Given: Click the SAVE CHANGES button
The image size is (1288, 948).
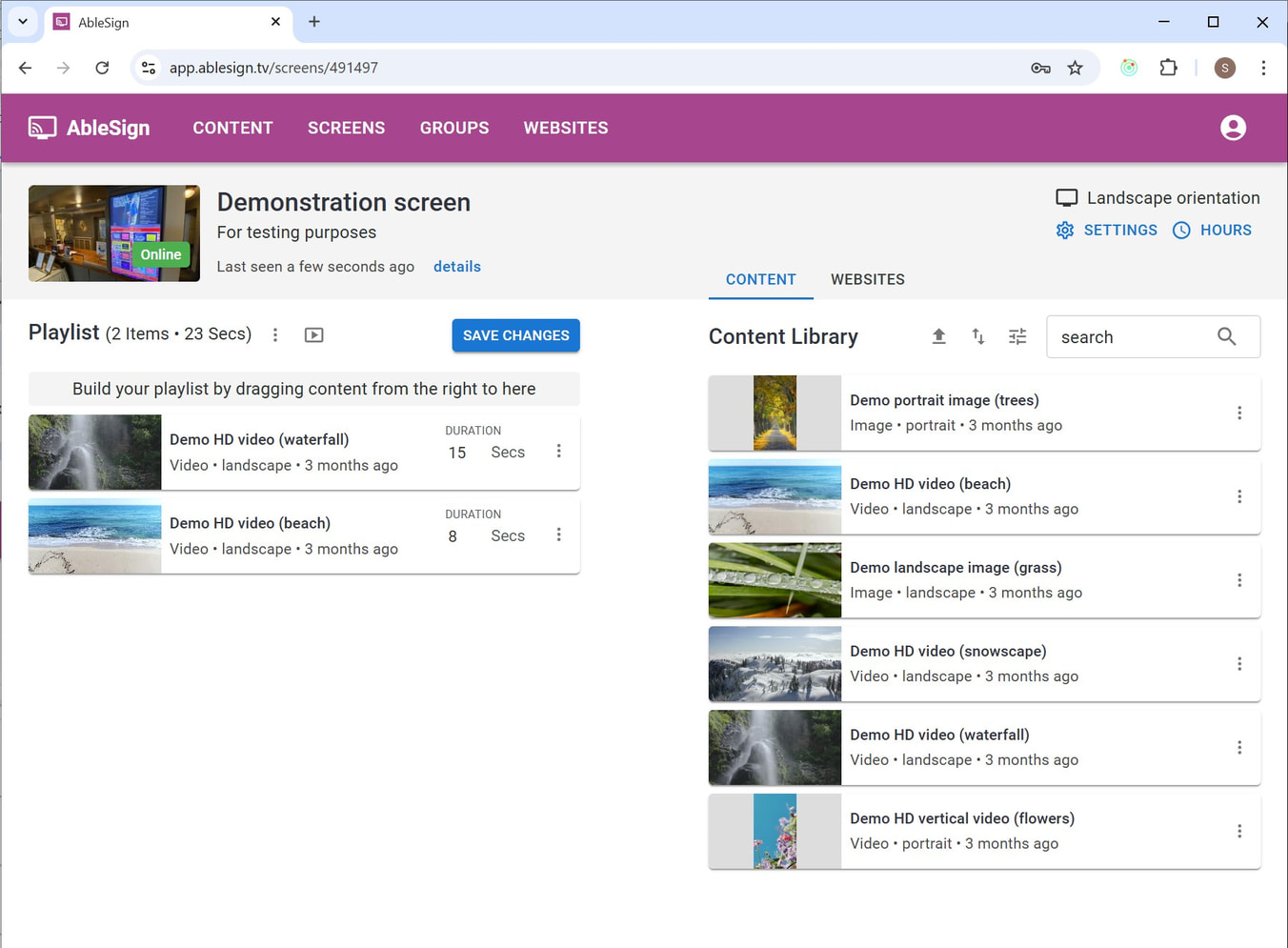Looking at the screenshot, I should (515, 335).
